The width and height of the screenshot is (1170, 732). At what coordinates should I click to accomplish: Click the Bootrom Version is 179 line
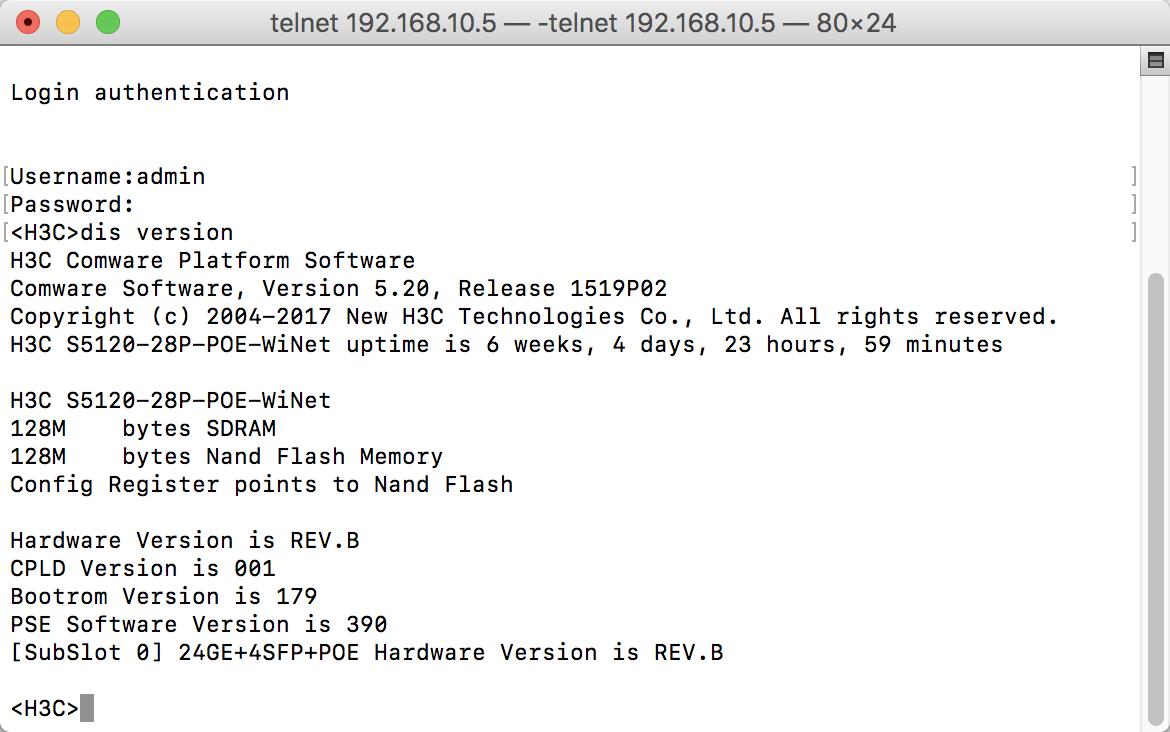click(x=164, y=597)
